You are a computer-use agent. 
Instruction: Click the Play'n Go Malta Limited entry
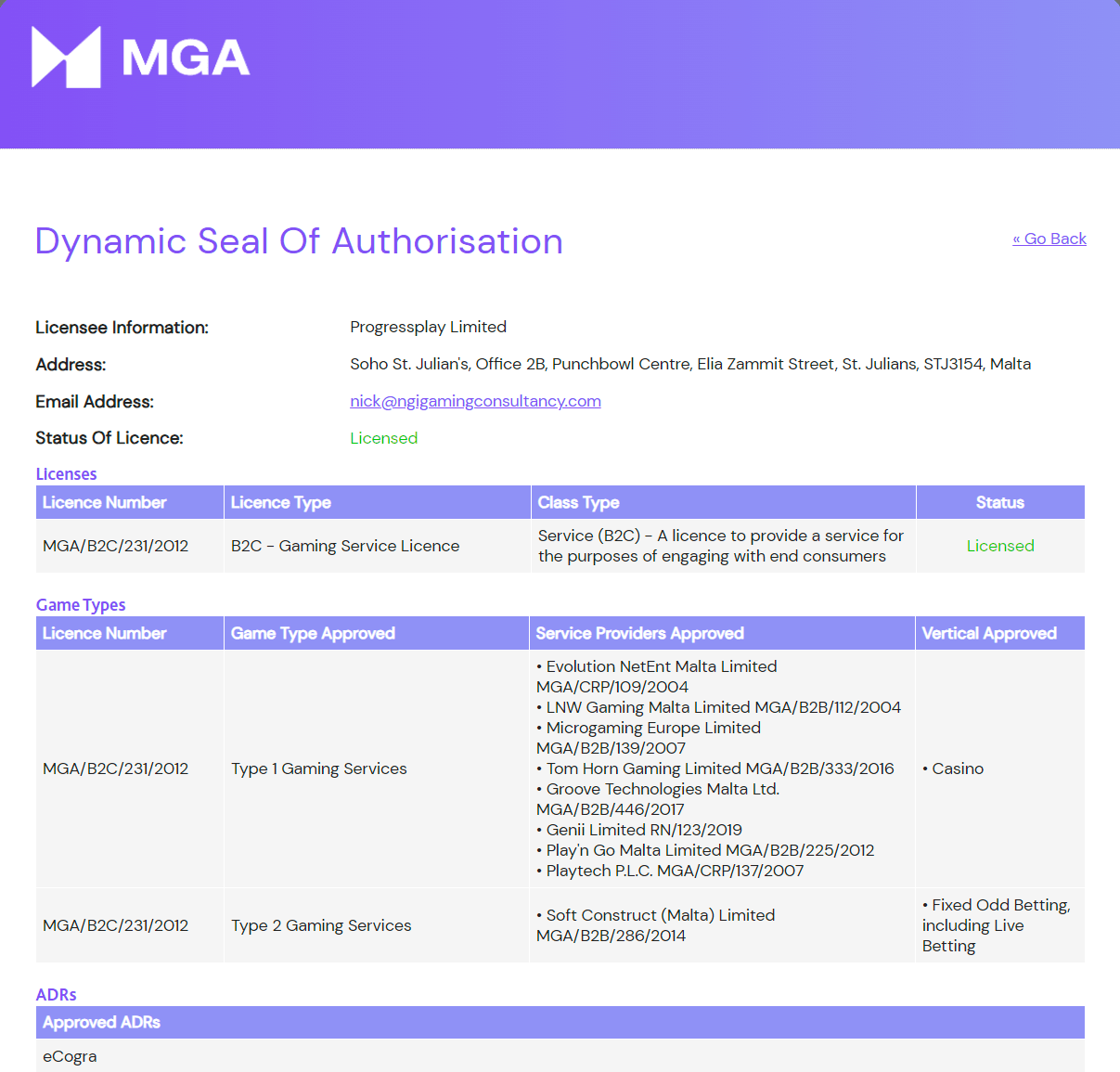[705, 850]
